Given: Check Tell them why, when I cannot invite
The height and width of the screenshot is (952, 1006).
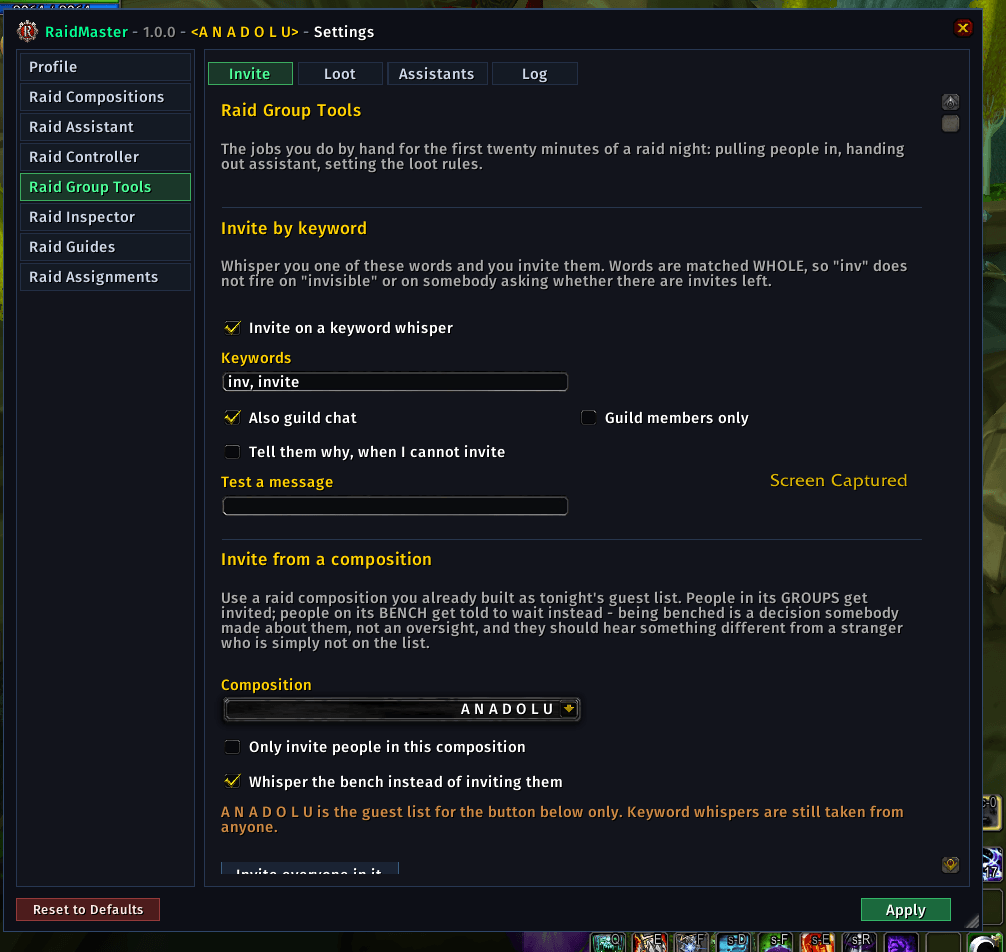Looking at the screenshot, I should click(x=232, y=452).
